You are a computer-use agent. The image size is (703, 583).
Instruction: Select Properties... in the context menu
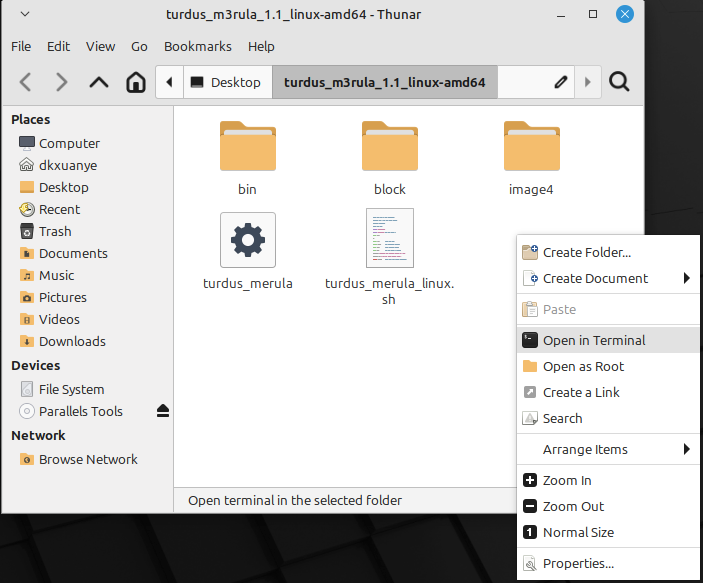coord(578,563)
